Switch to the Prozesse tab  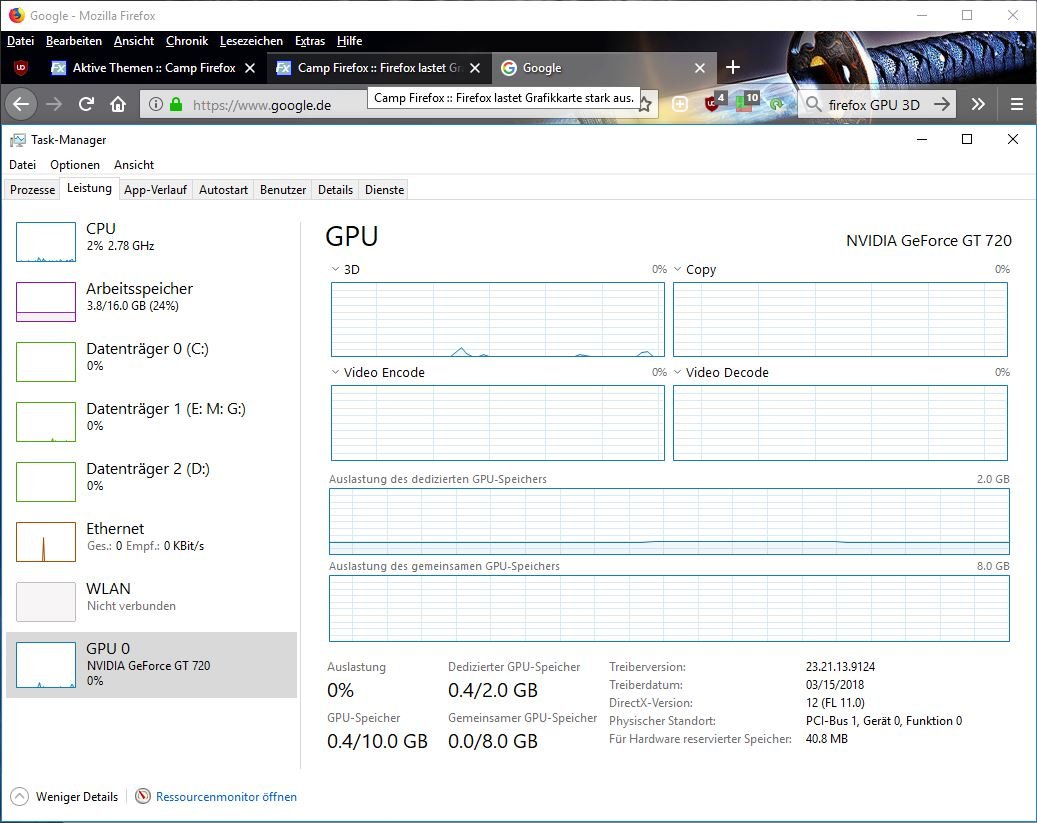(33, 190)
